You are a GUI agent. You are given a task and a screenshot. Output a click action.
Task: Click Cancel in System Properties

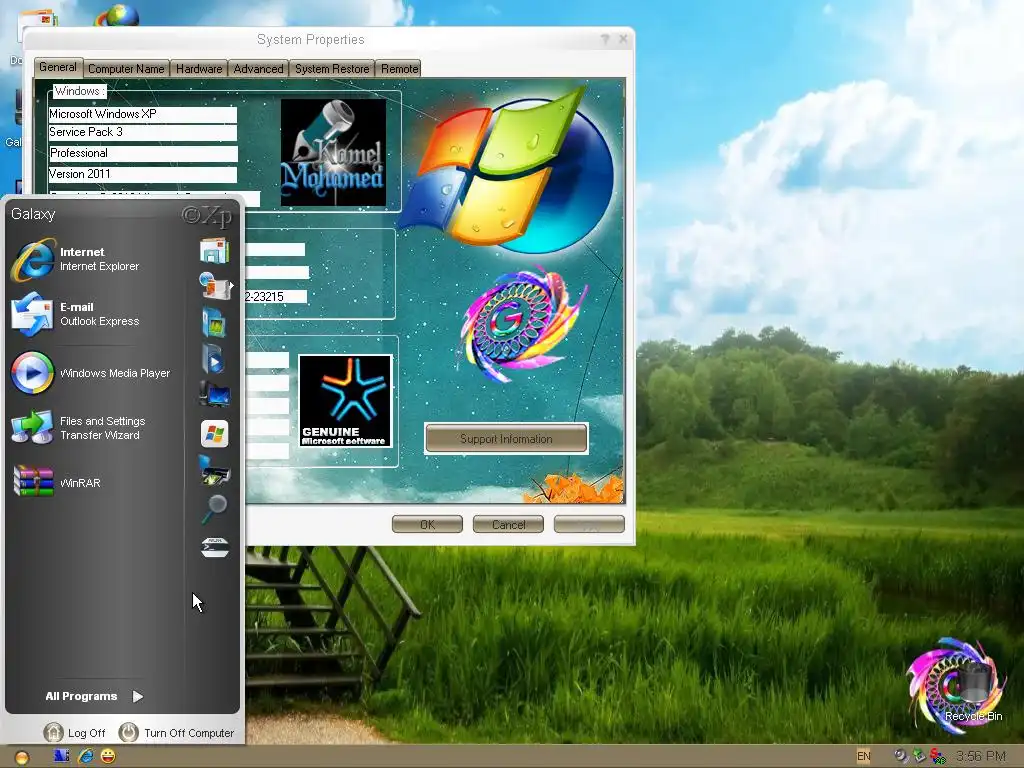coord(508,524)
